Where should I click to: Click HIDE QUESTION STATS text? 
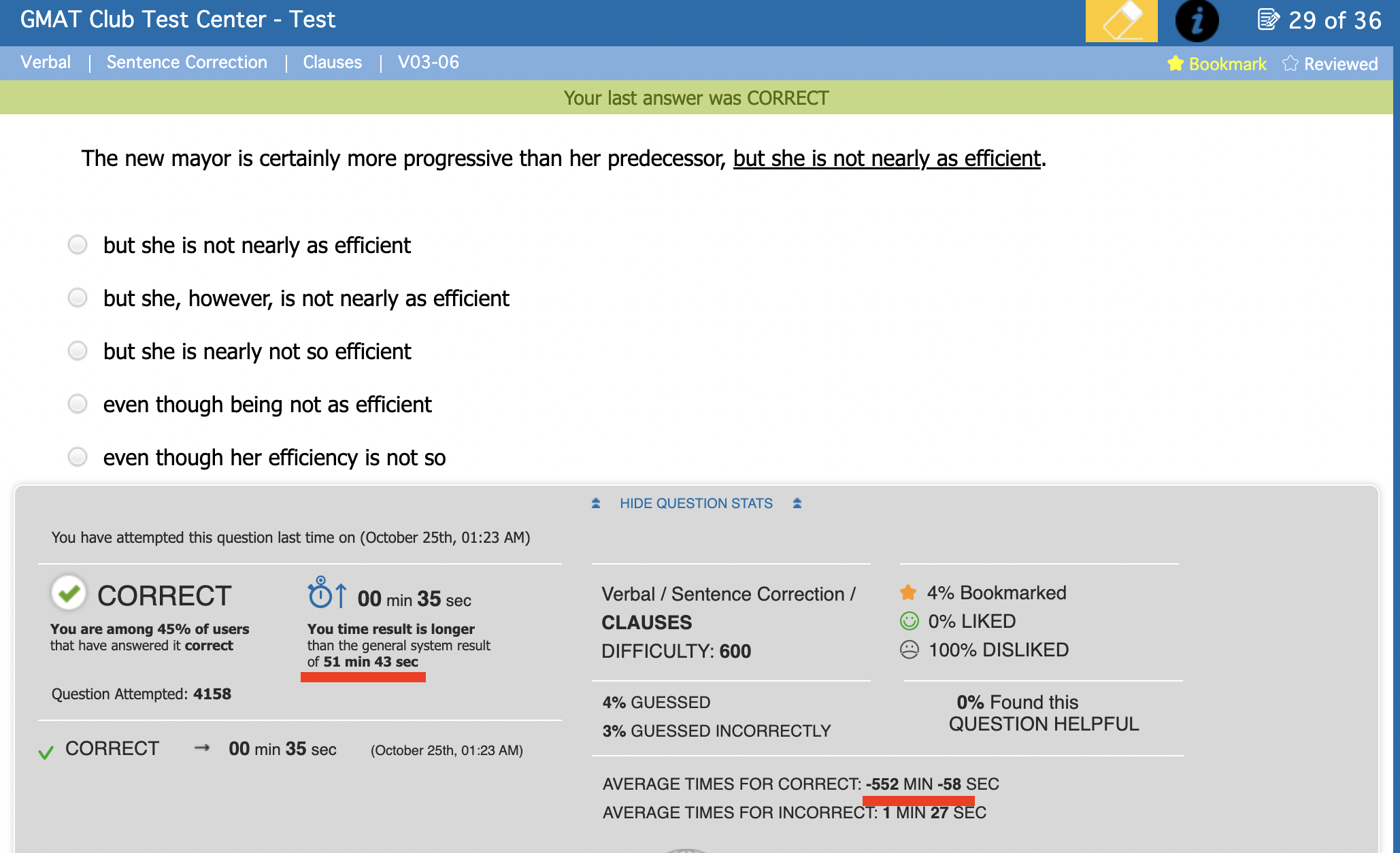coord(696,503)
